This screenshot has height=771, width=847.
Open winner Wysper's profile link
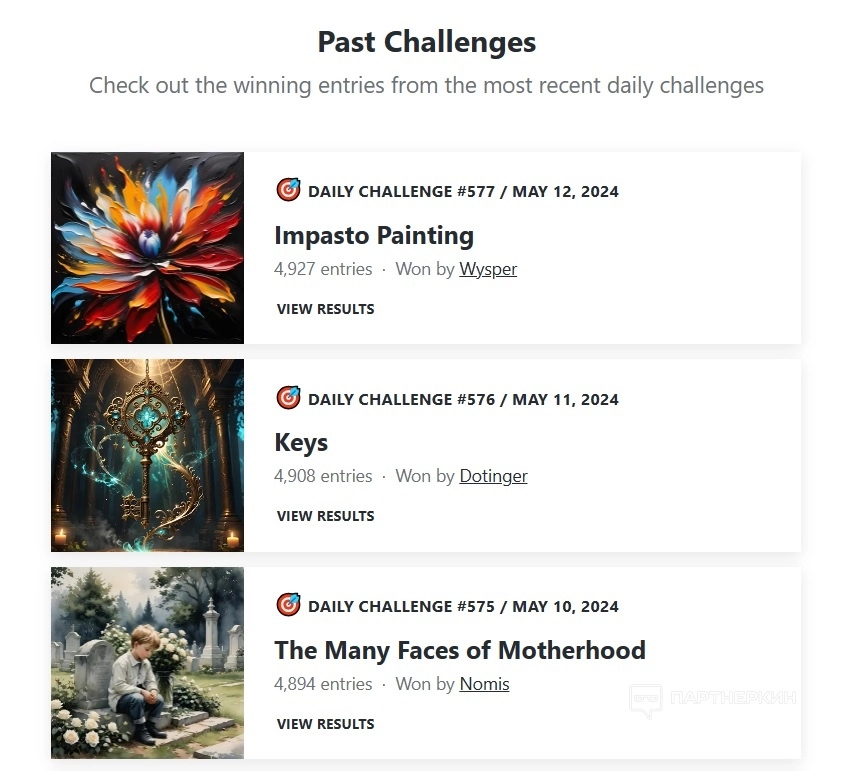(488, 269)
